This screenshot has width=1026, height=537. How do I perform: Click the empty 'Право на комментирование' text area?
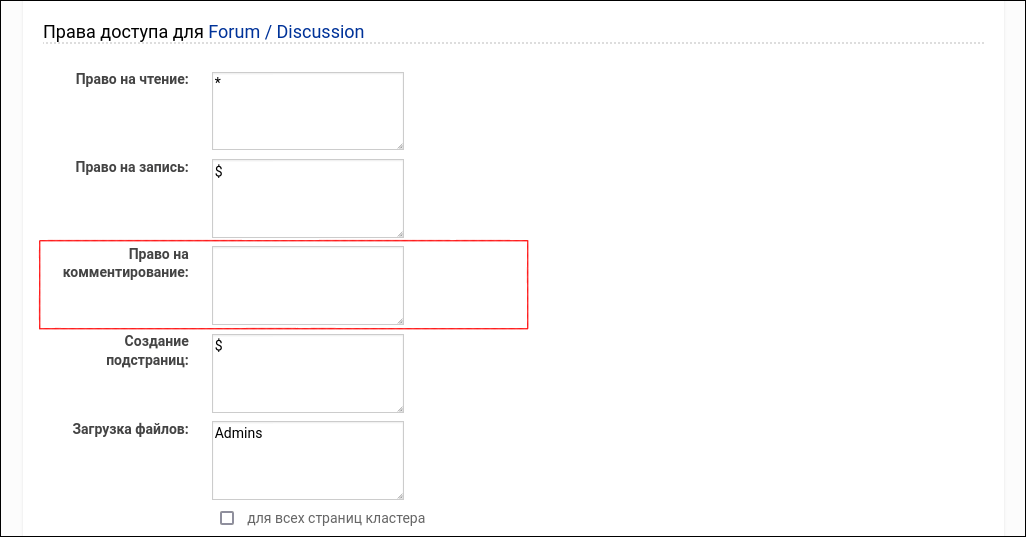307,285
